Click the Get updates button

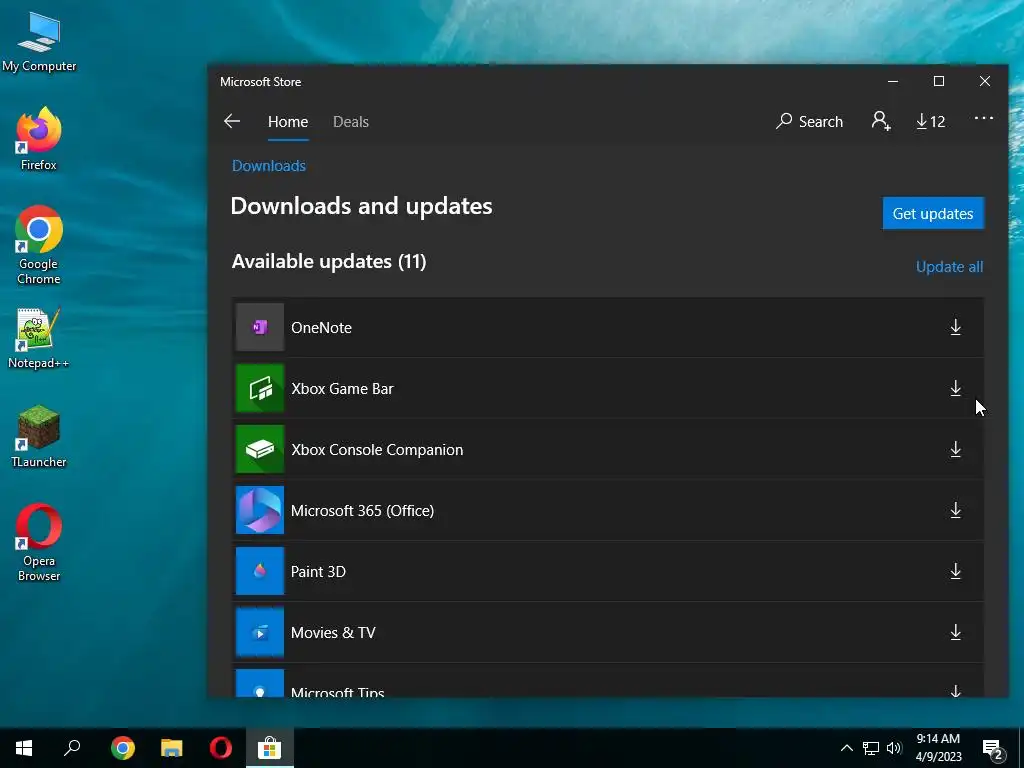click(x=933, y=214)
